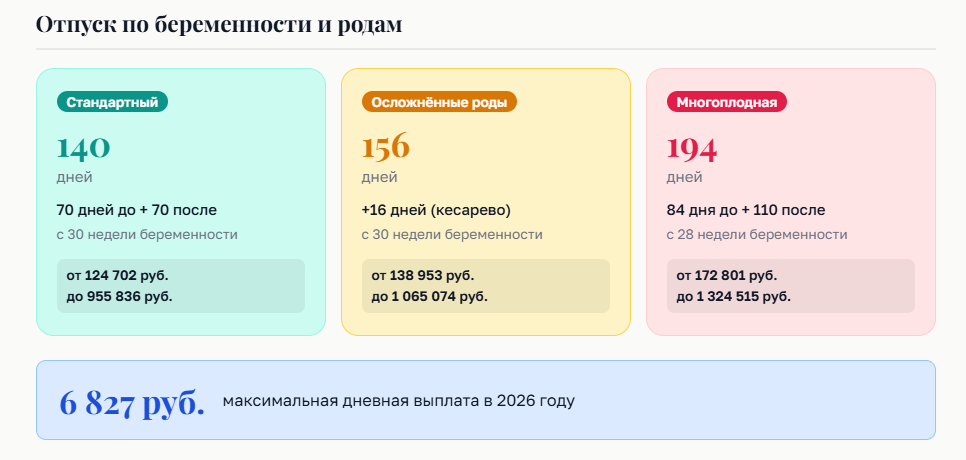This screenshot has width=966, height=460.
Task: Click the "до 955 836 руб." amount
Action: click(x=119, y=296)
